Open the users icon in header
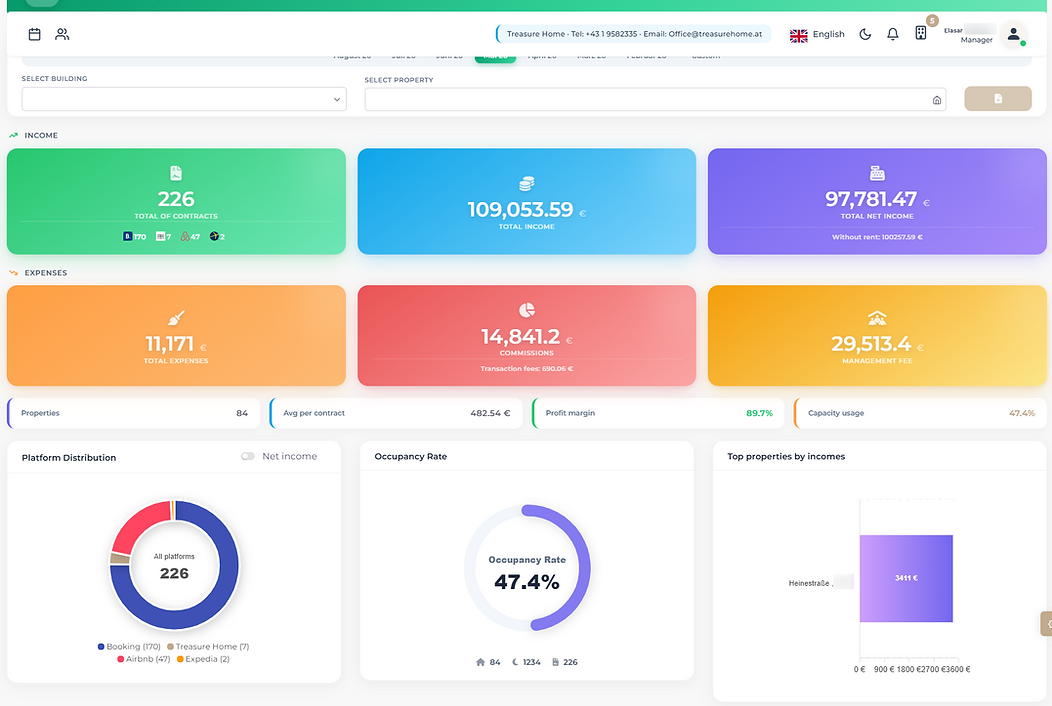This screenshot has height=706, width=1052. click(x=62, y=34)
